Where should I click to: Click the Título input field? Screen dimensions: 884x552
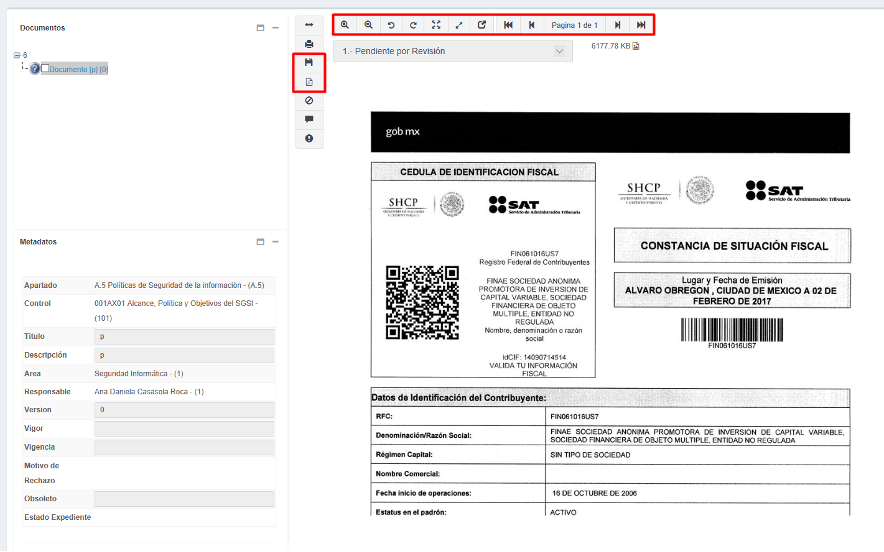183,337
